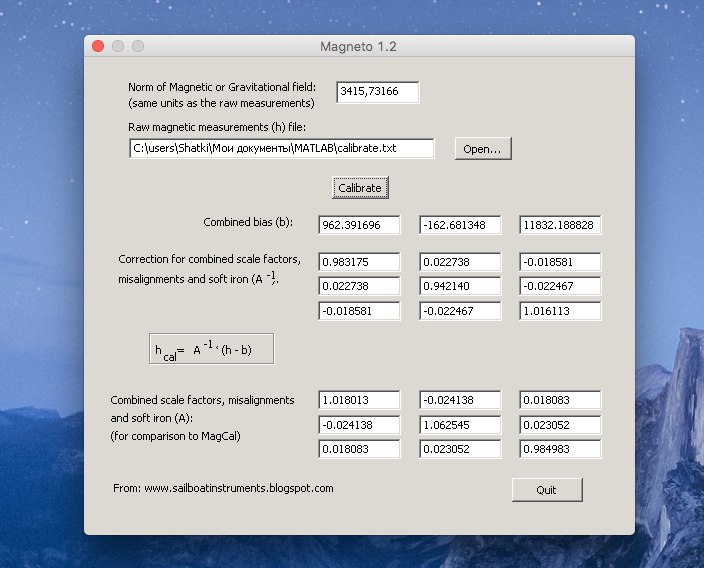
Task: Select bias field showing -162.681348
Action: pyautogui.click(x=459, y=225)
